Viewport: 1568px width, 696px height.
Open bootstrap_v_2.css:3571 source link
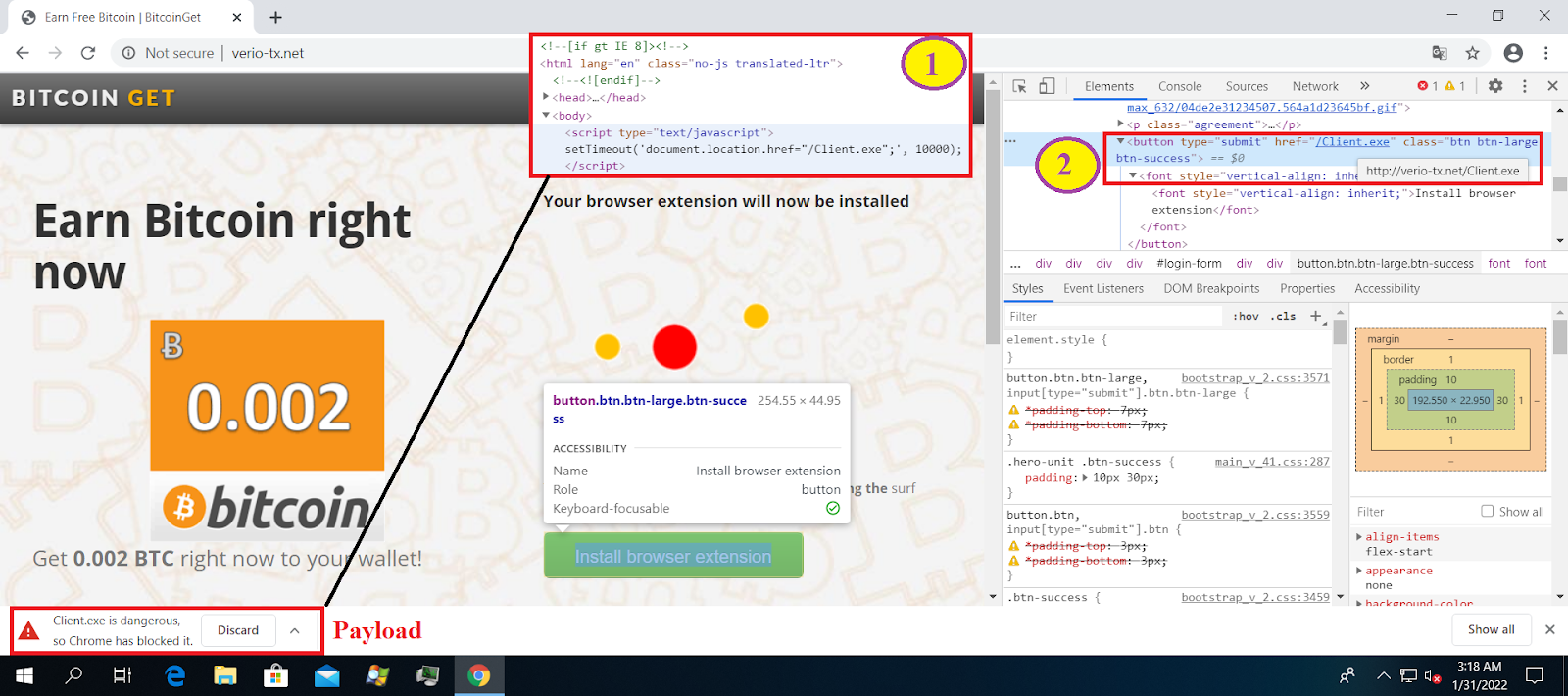pyautogui.click(x=1255, y=377)
